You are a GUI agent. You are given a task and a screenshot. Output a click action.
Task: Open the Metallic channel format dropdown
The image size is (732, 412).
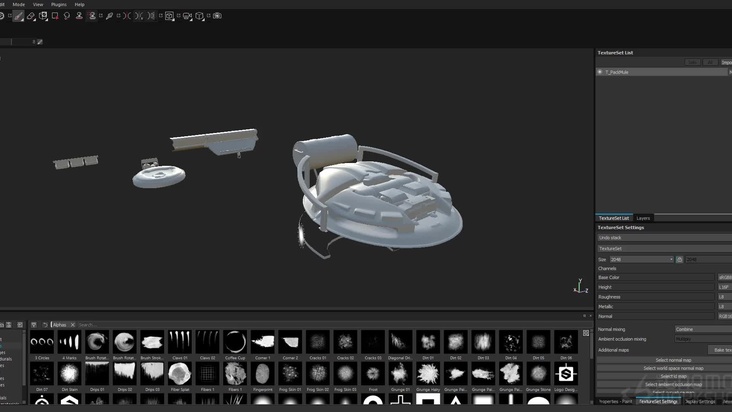[x=725, y=307]
